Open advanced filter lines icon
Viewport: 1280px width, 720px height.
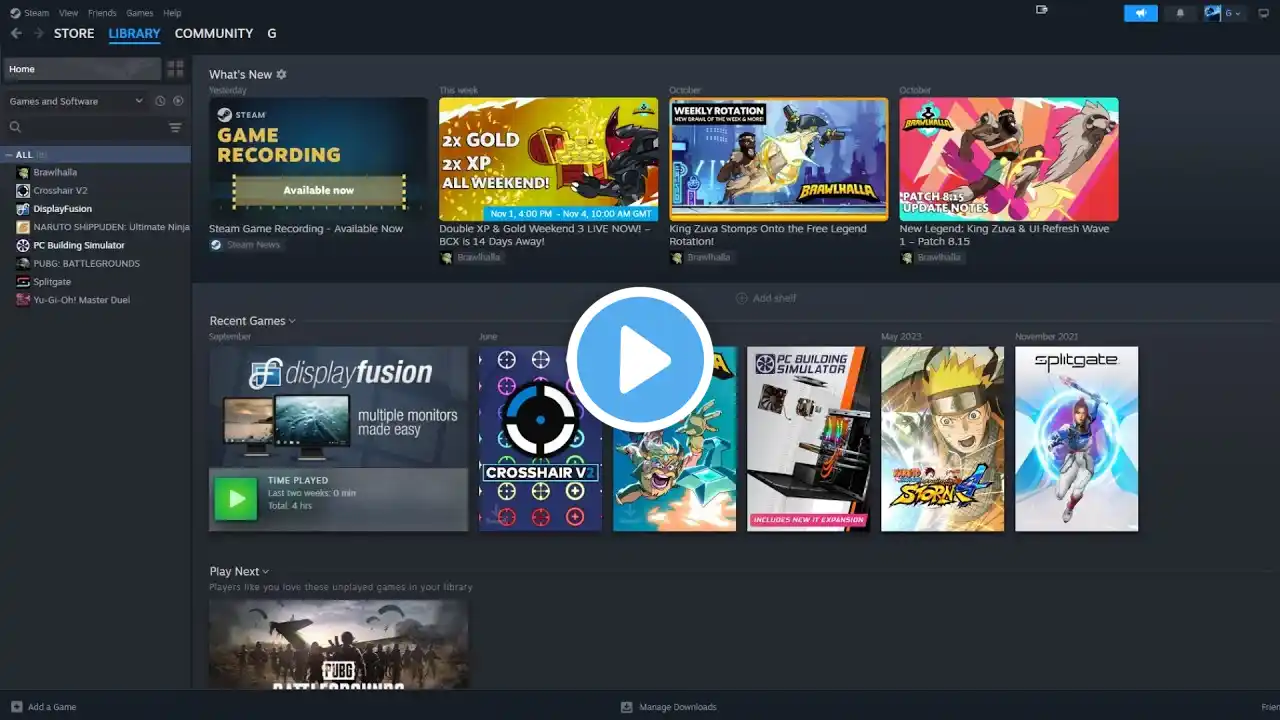[175, 127]
